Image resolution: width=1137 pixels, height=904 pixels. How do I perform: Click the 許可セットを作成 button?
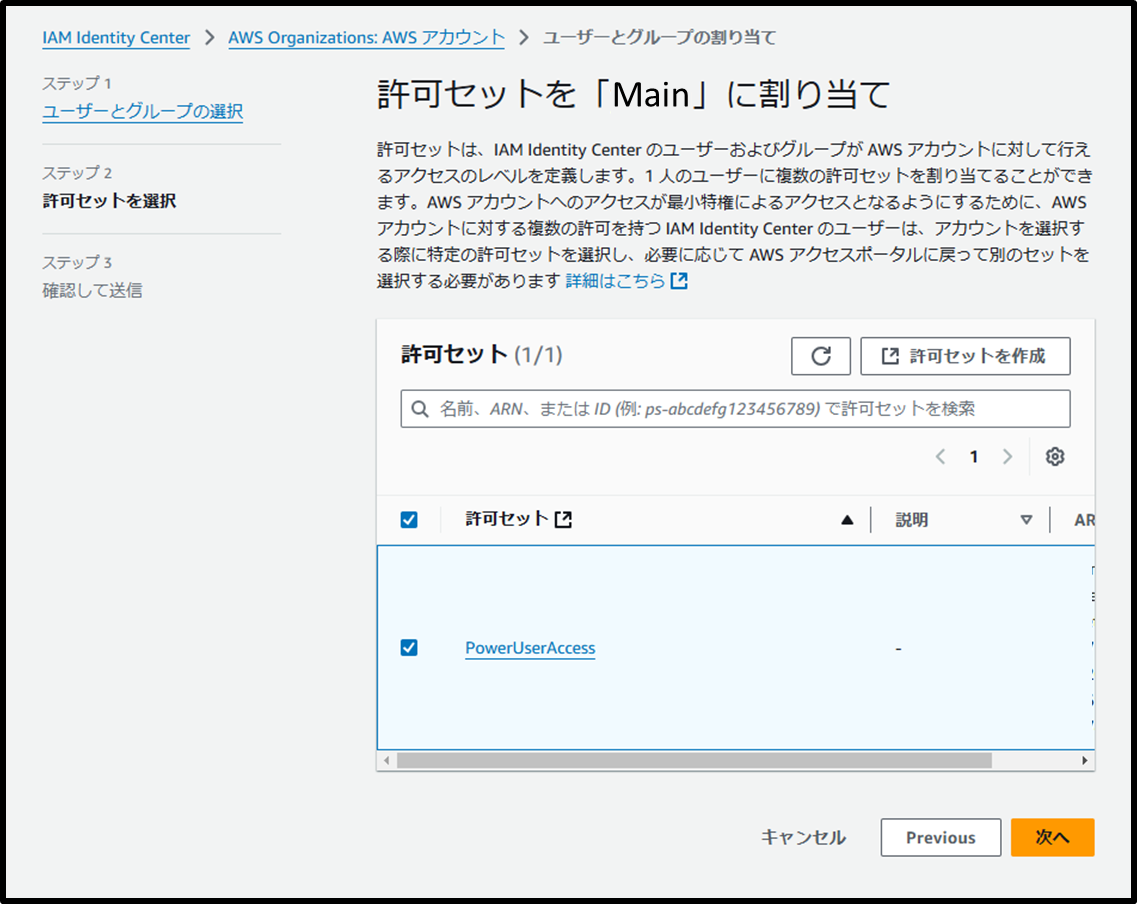[965, 356]
